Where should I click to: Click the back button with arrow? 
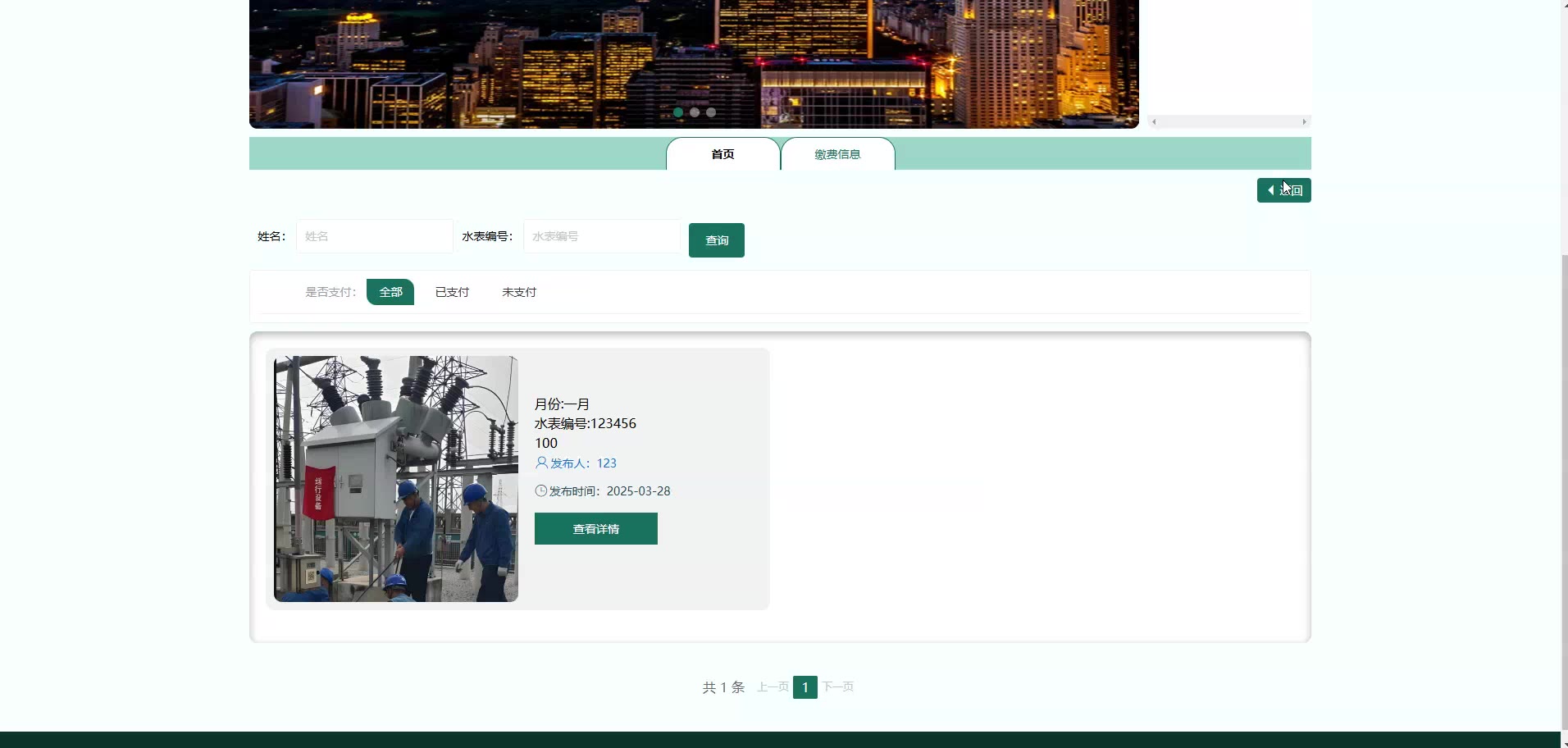pyautogui.click(x=1283, y=190)
